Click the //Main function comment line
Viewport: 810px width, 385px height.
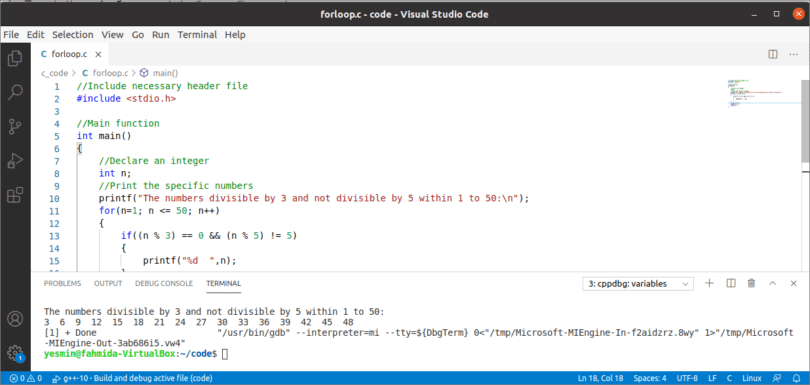118,124
